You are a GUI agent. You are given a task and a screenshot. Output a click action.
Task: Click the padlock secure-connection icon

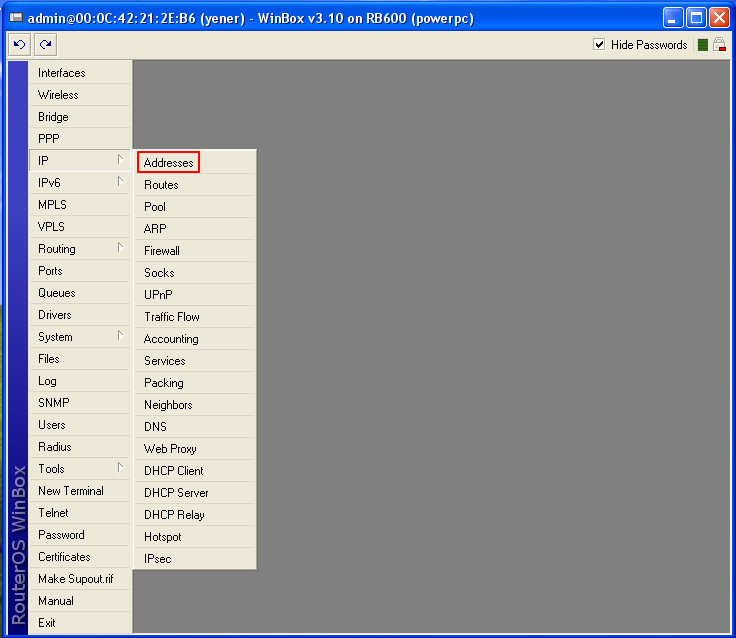719,45
